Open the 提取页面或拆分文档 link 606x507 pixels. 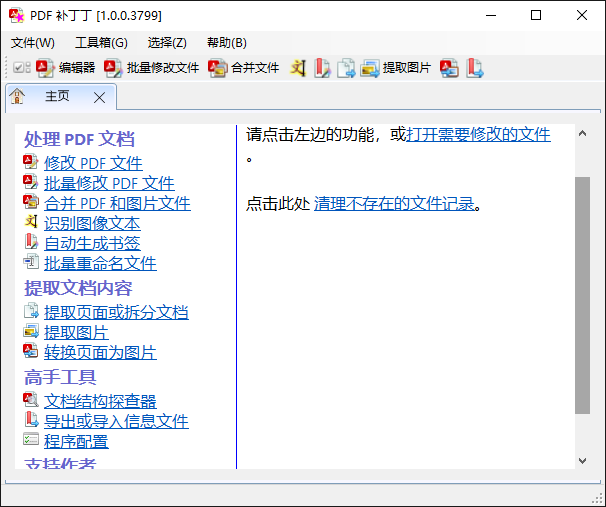pyautogui.click(x=116, y=312)
